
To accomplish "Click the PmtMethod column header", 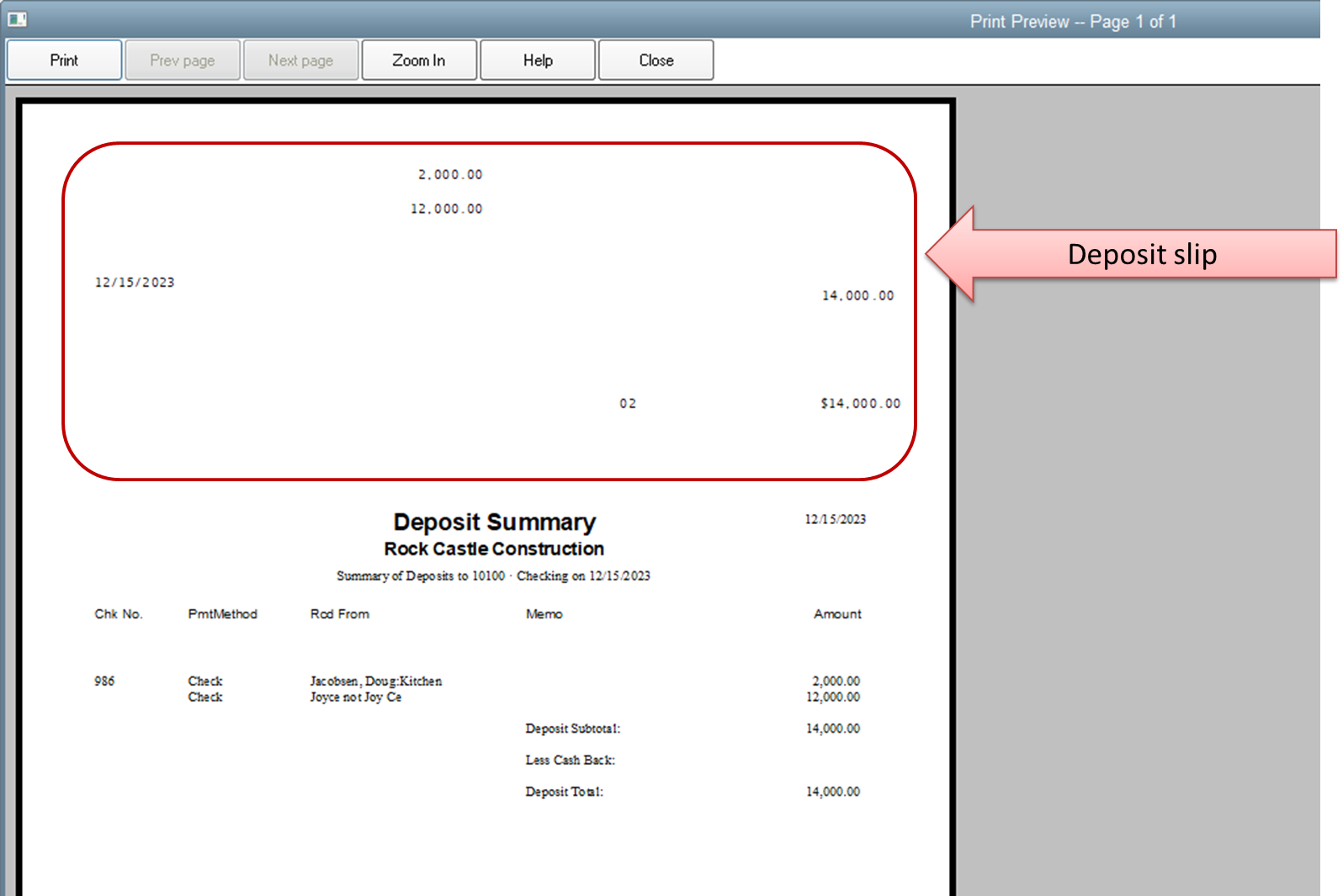I will (222, 614).
